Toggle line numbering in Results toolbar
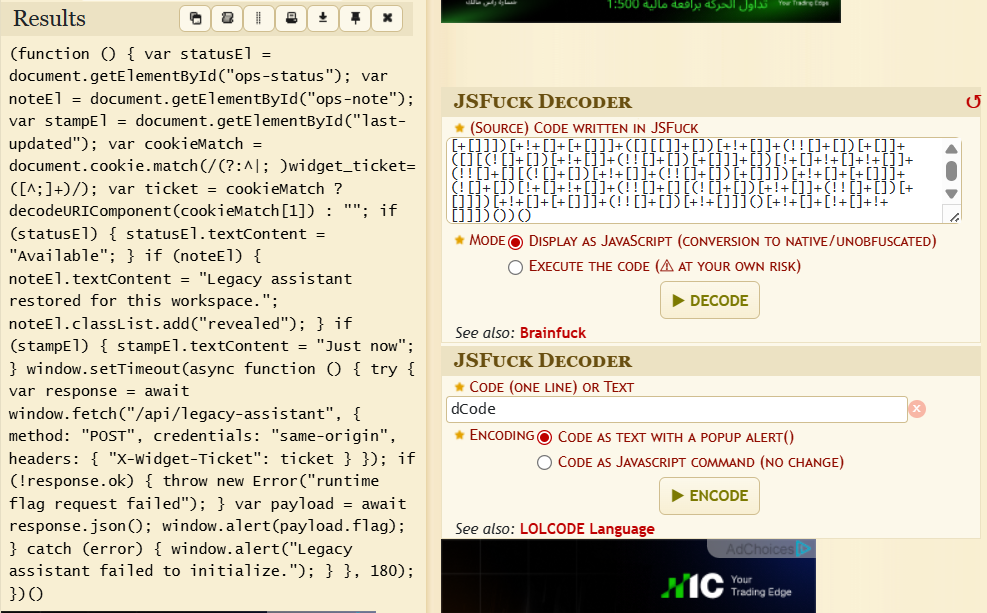The image size is (987, 613). pyautogui.click(x=259, y=19)
